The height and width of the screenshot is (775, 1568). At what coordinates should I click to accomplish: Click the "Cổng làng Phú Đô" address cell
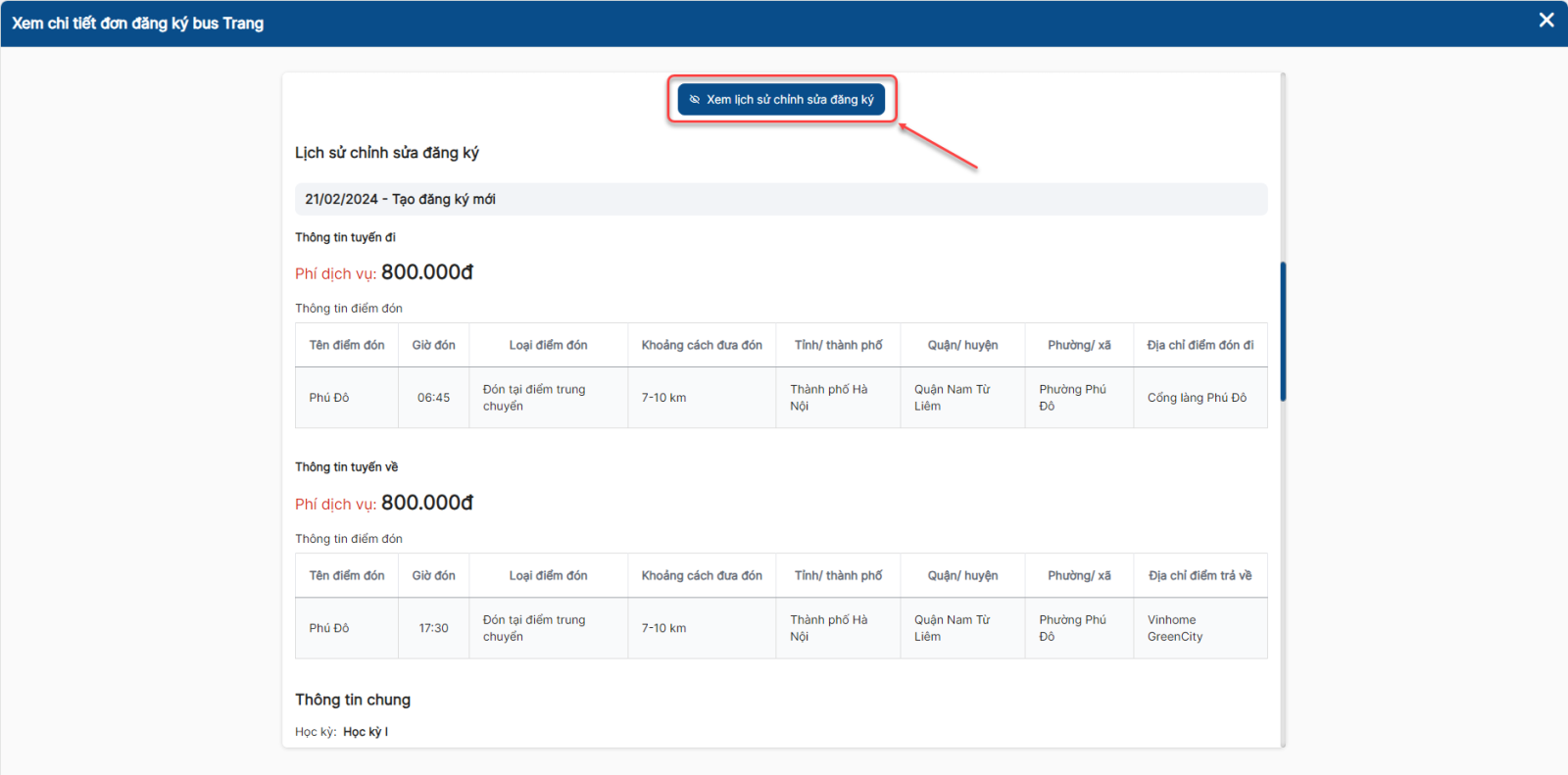[1197, 398]
